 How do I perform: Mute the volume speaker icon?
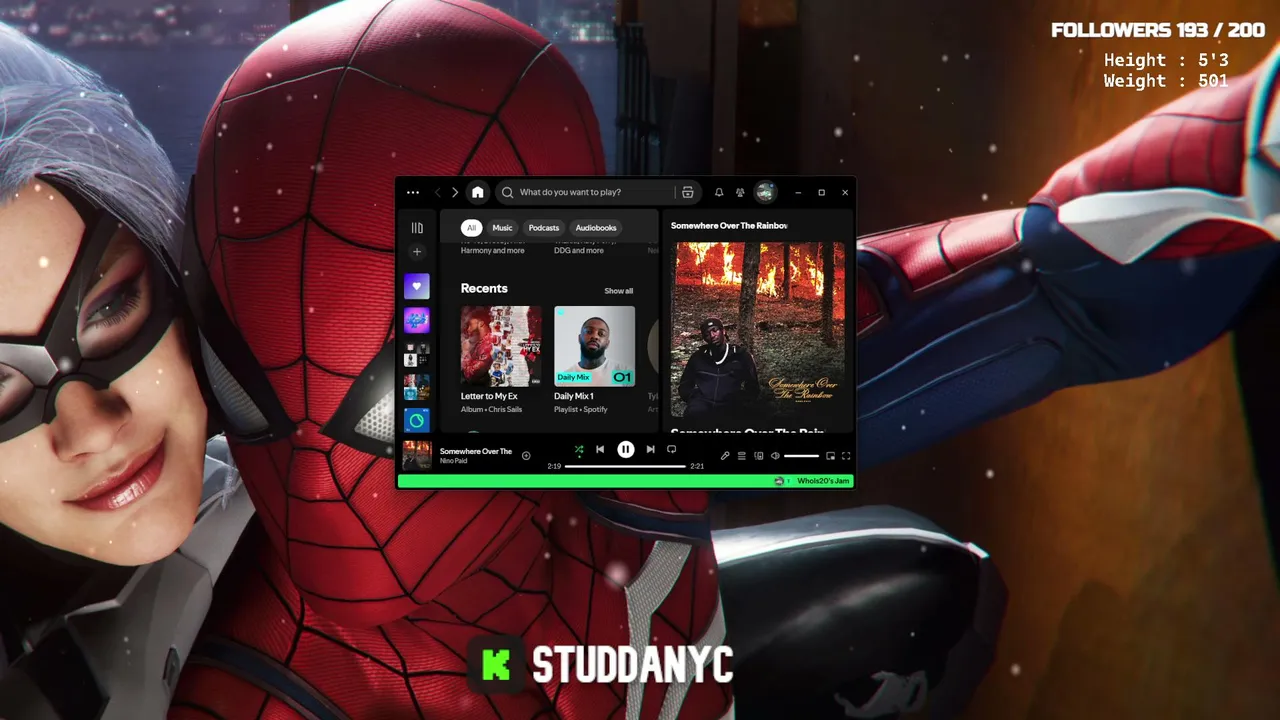pos(775,456)
